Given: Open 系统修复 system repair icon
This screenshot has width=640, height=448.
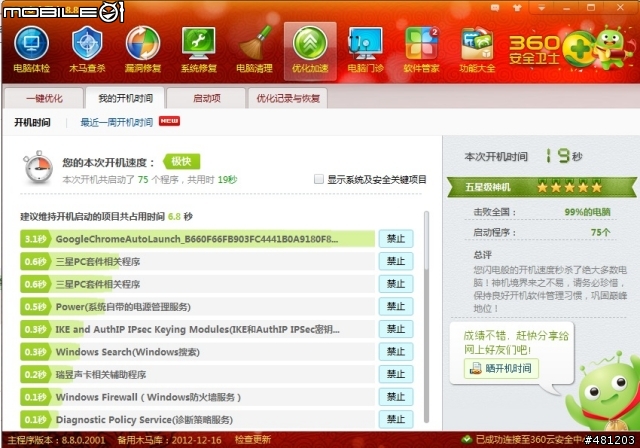Looking at the screenshot, I should click(x=199, y=50).
